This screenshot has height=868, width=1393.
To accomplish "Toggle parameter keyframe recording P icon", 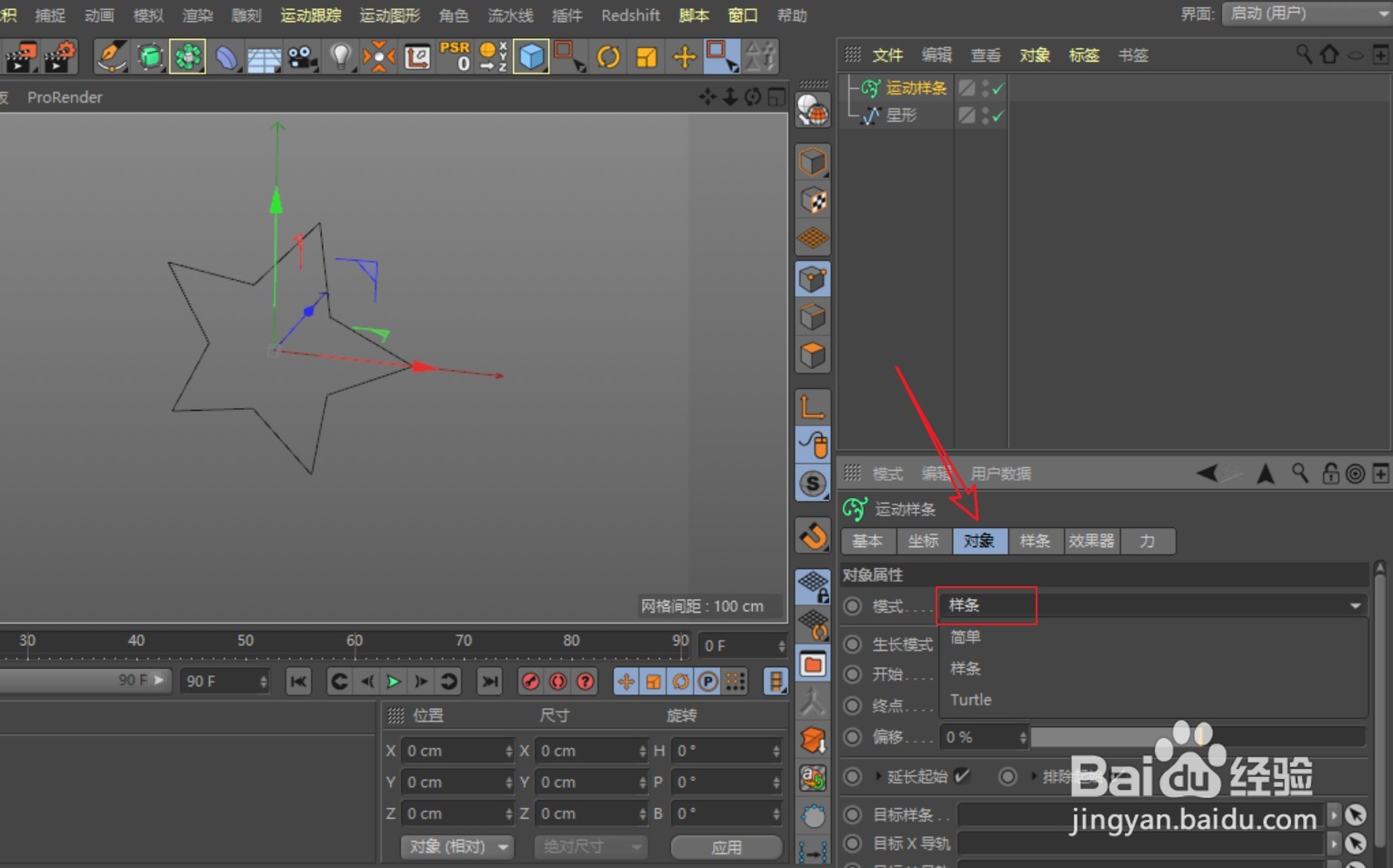I will [x=707, y=681].
